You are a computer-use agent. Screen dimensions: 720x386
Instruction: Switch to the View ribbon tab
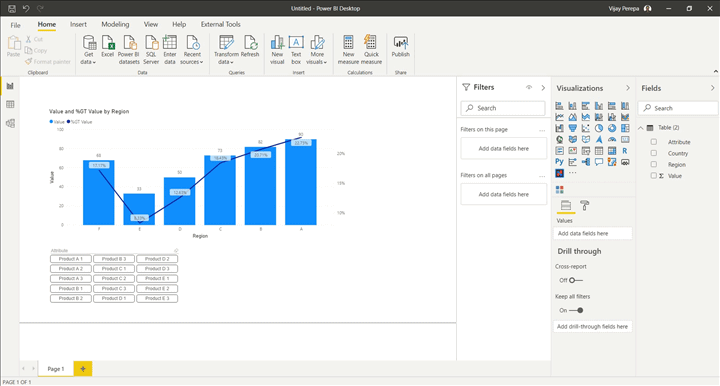click(x=151, y=24)
